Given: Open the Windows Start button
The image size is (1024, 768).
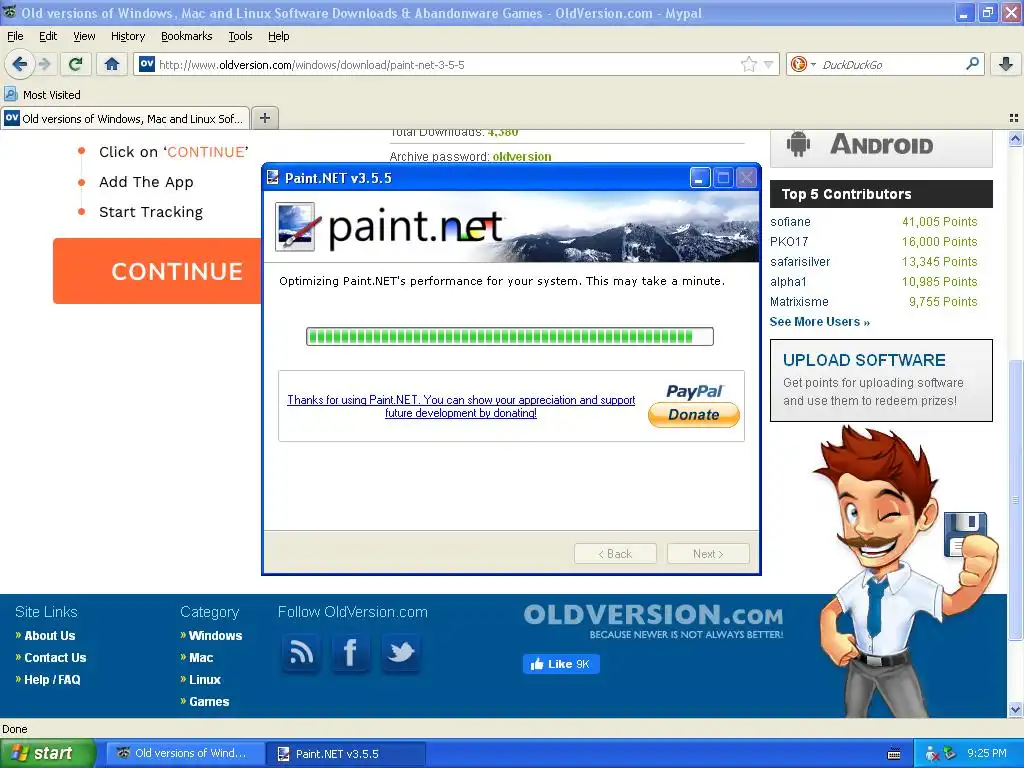Looking at the screenshot, I should tap(47, 753).
